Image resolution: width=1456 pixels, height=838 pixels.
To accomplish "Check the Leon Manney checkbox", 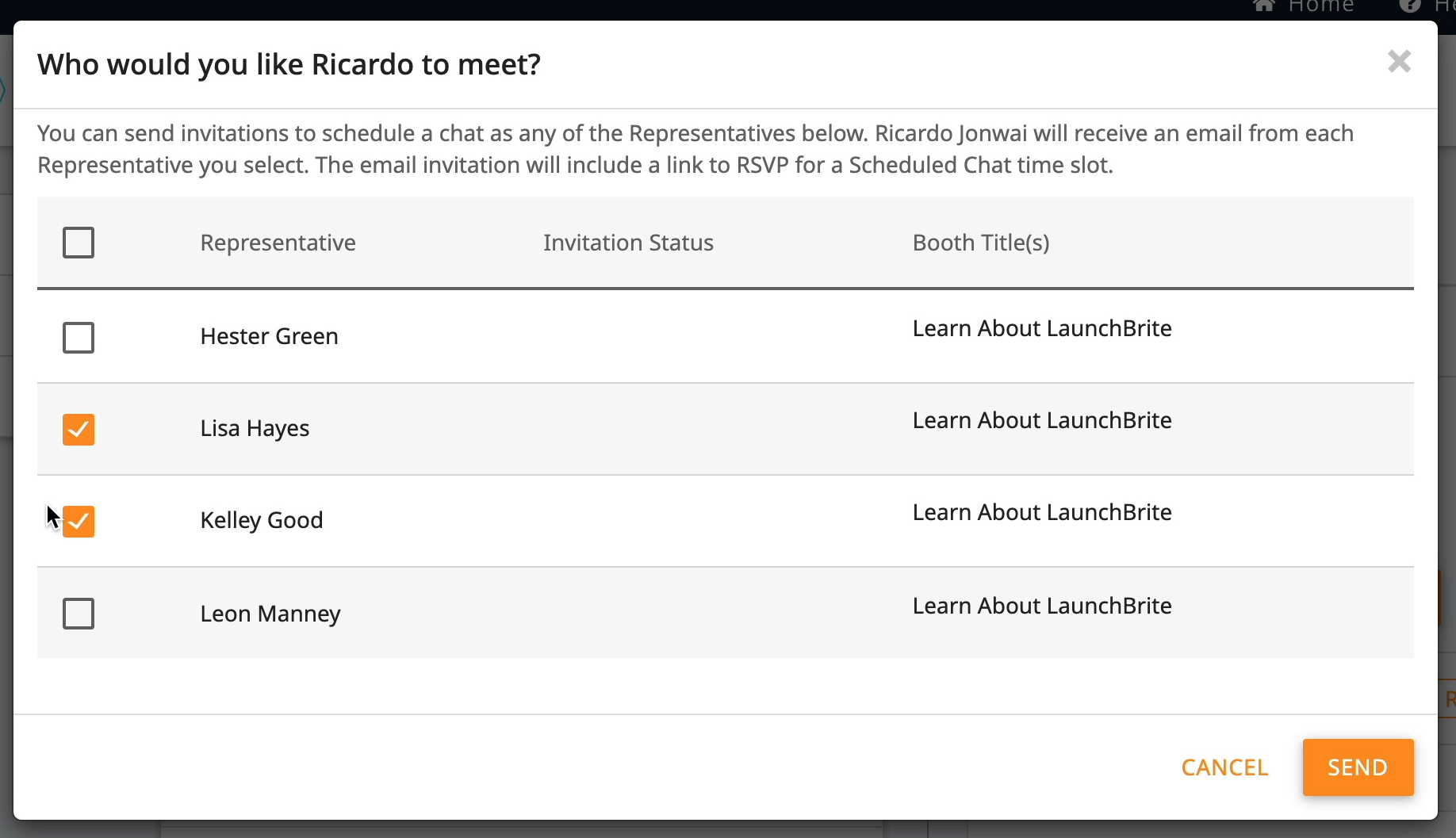I will pyautogui.click(x=79, y=614).
